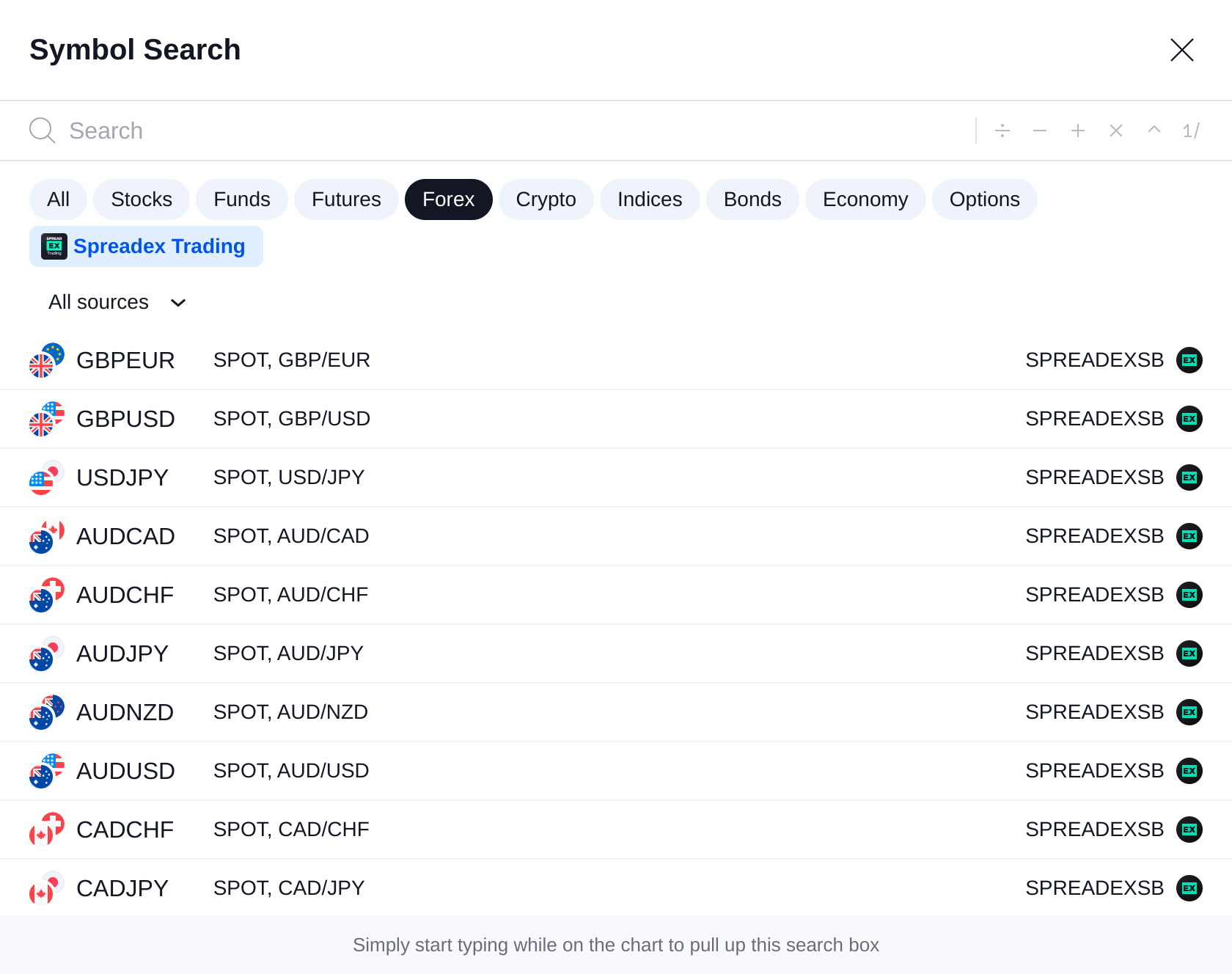The image size is (1232, 974).
Task: Enable the Crypto asset filter
Action: coord(546,199)
